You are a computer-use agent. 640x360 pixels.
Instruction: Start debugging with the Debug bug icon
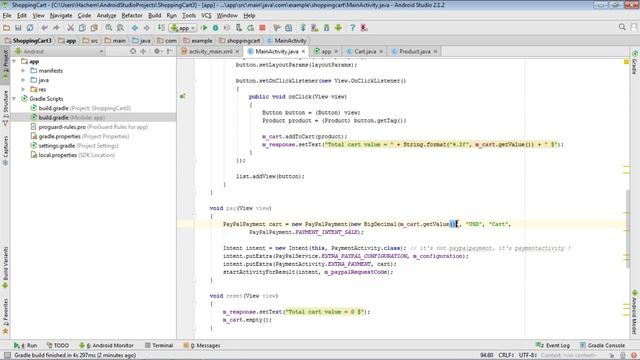(x=216, y=28)
